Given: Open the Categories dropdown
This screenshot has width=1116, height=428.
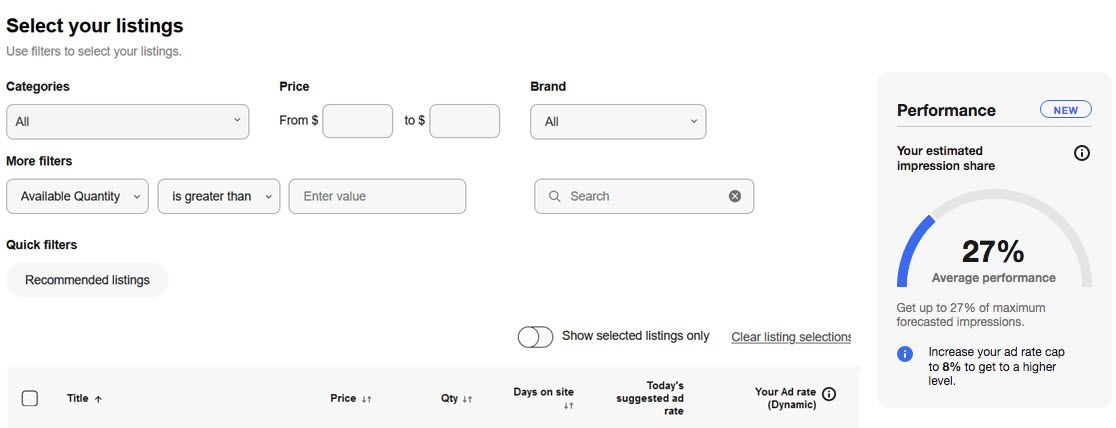Looking at the screenshot, I should click(x=127, y=121).
